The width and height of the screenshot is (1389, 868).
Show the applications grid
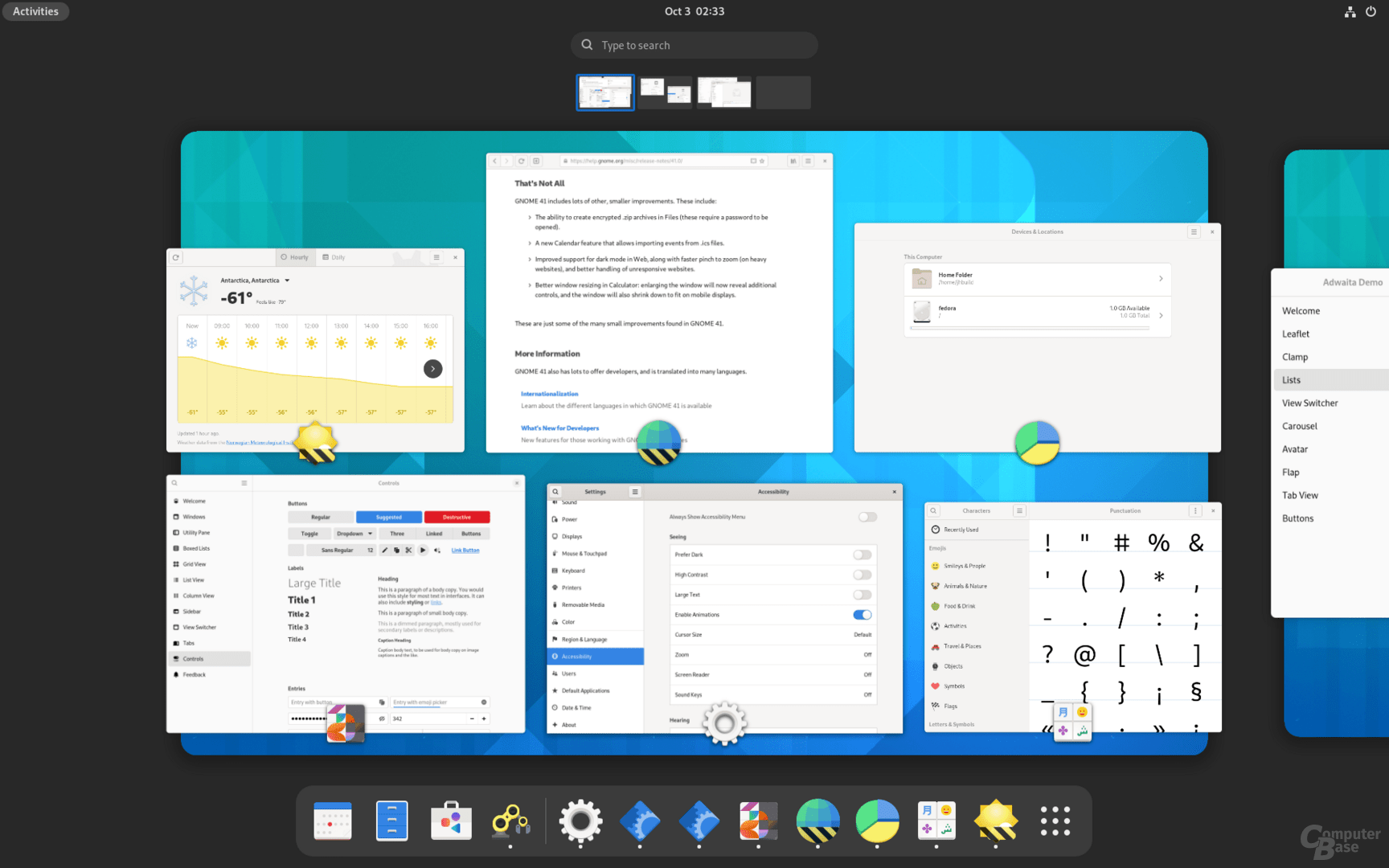pyautogui.click(x=1055, y=821)
